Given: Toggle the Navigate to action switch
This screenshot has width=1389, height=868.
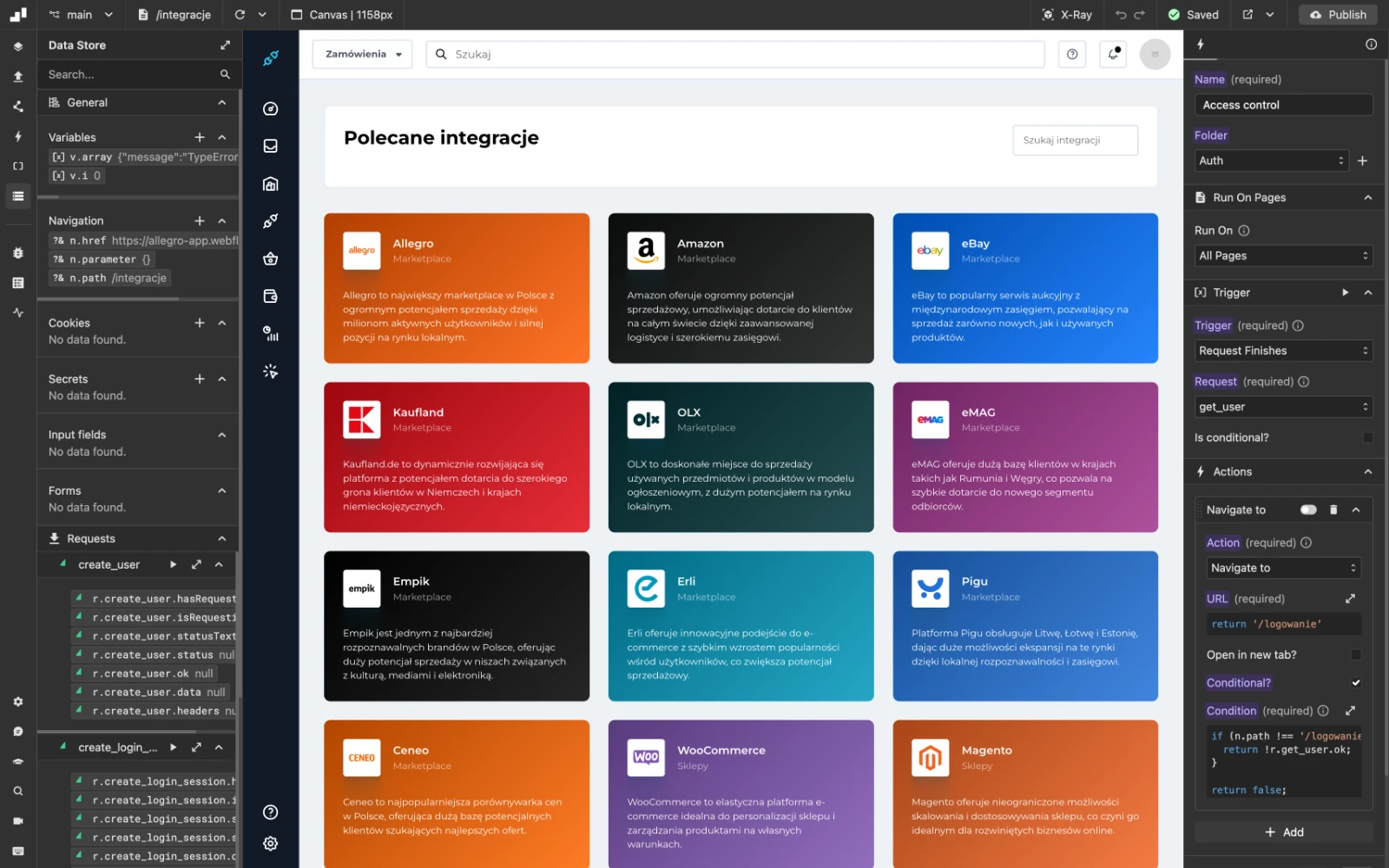Looking at the screenshot, I should pos(1308,510).
